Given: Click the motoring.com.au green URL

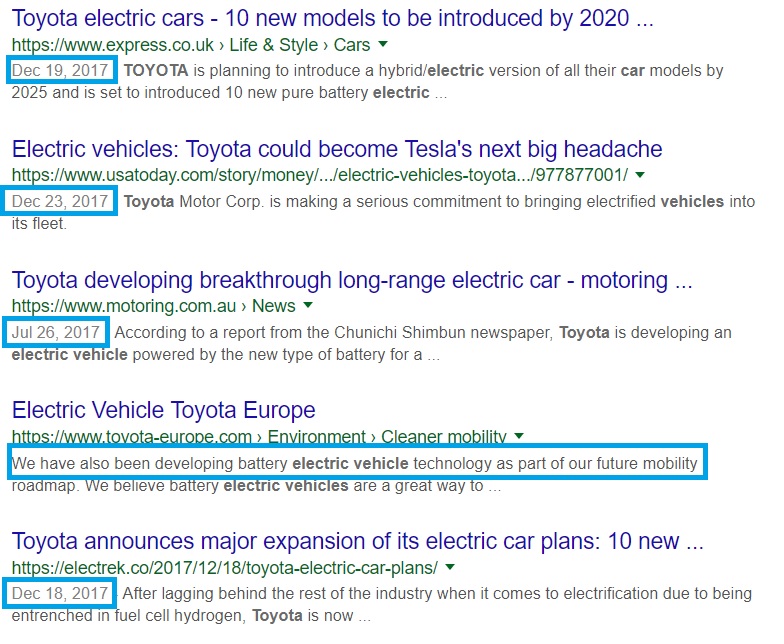Looking at the screenshot, I should pos(154,306).
